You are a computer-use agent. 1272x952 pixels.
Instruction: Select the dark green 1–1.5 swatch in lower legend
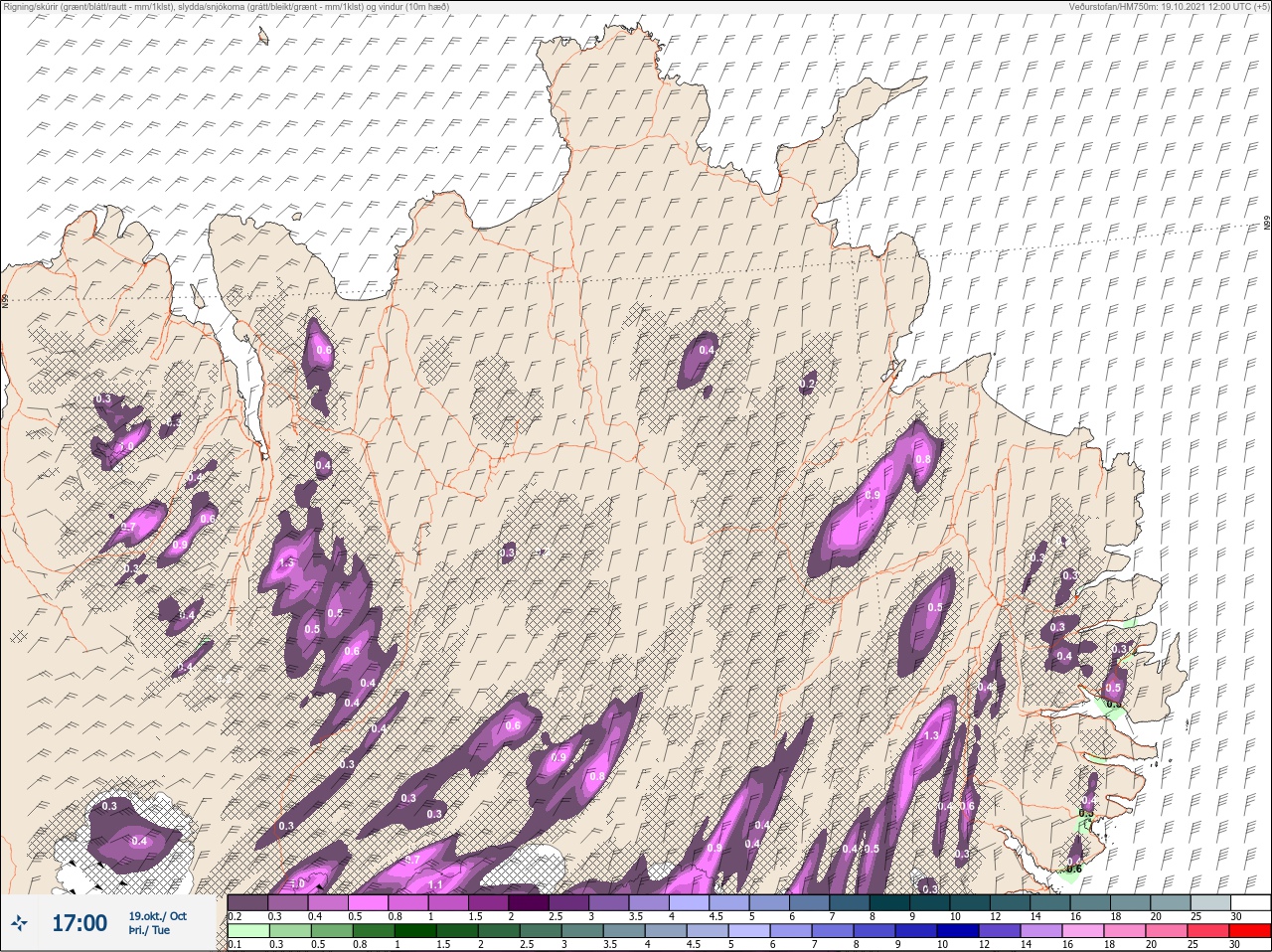(415, 932)
